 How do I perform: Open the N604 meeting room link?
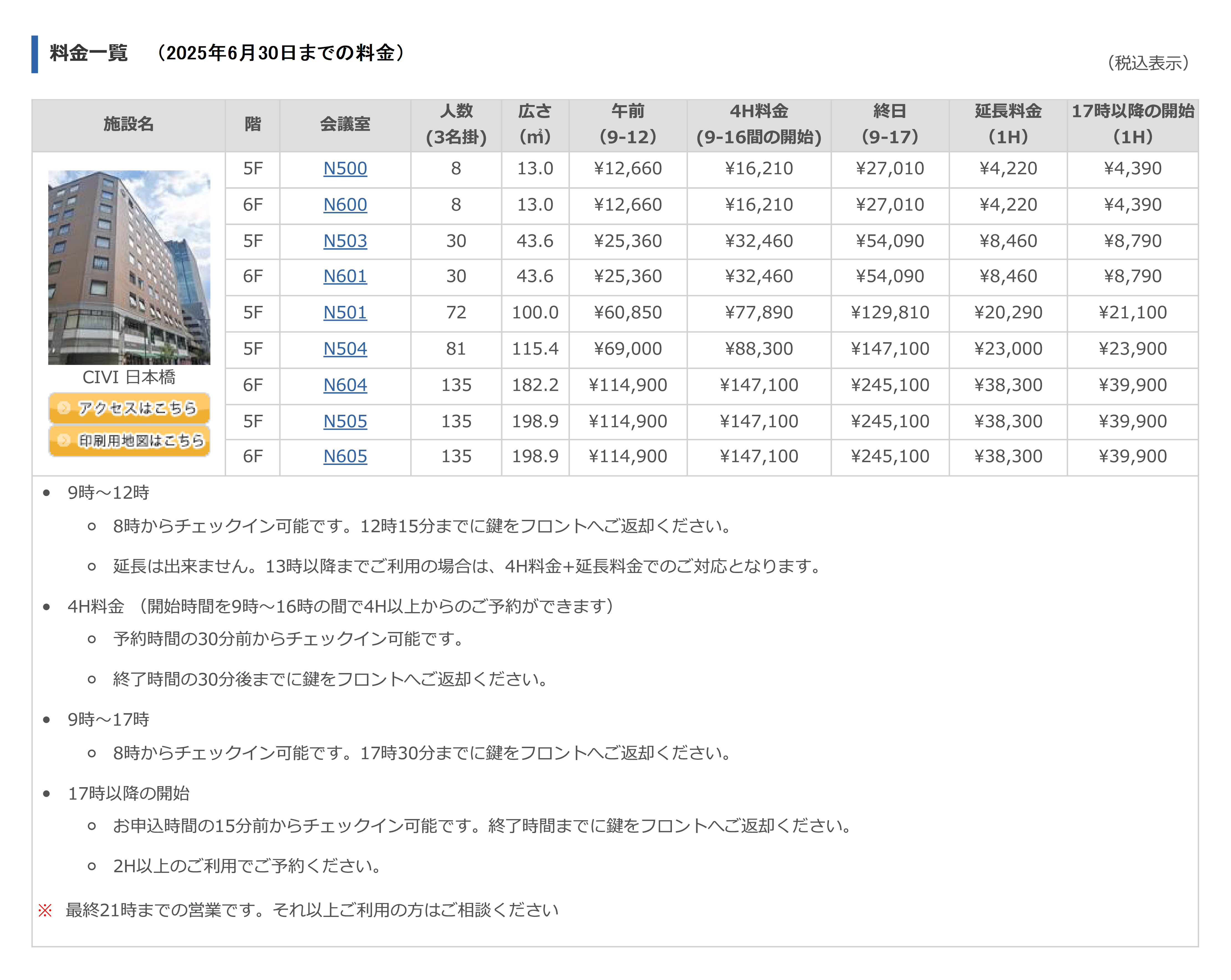click(x=345, y=385)
